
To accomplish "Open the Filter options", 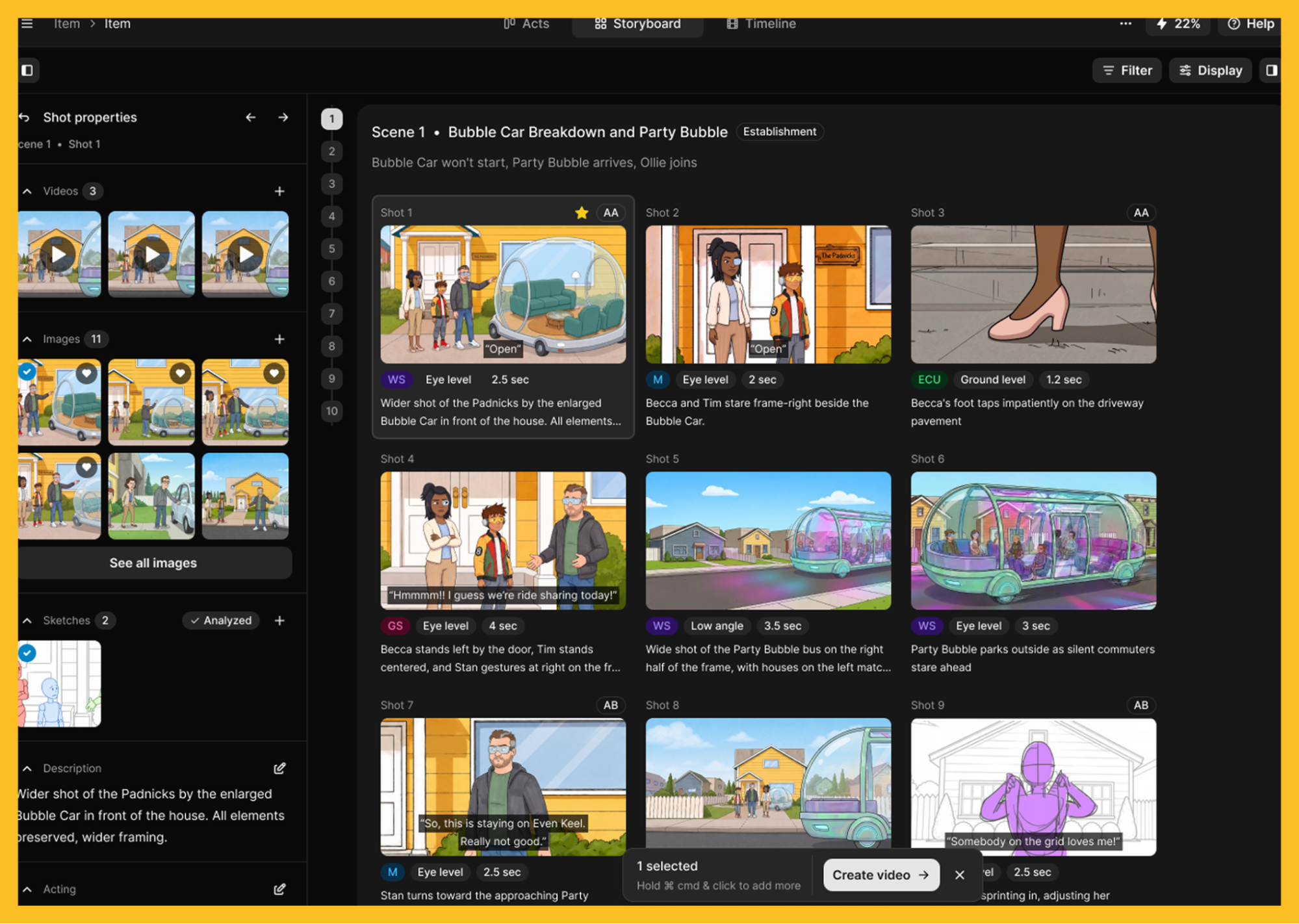I will coord(1127,70).
